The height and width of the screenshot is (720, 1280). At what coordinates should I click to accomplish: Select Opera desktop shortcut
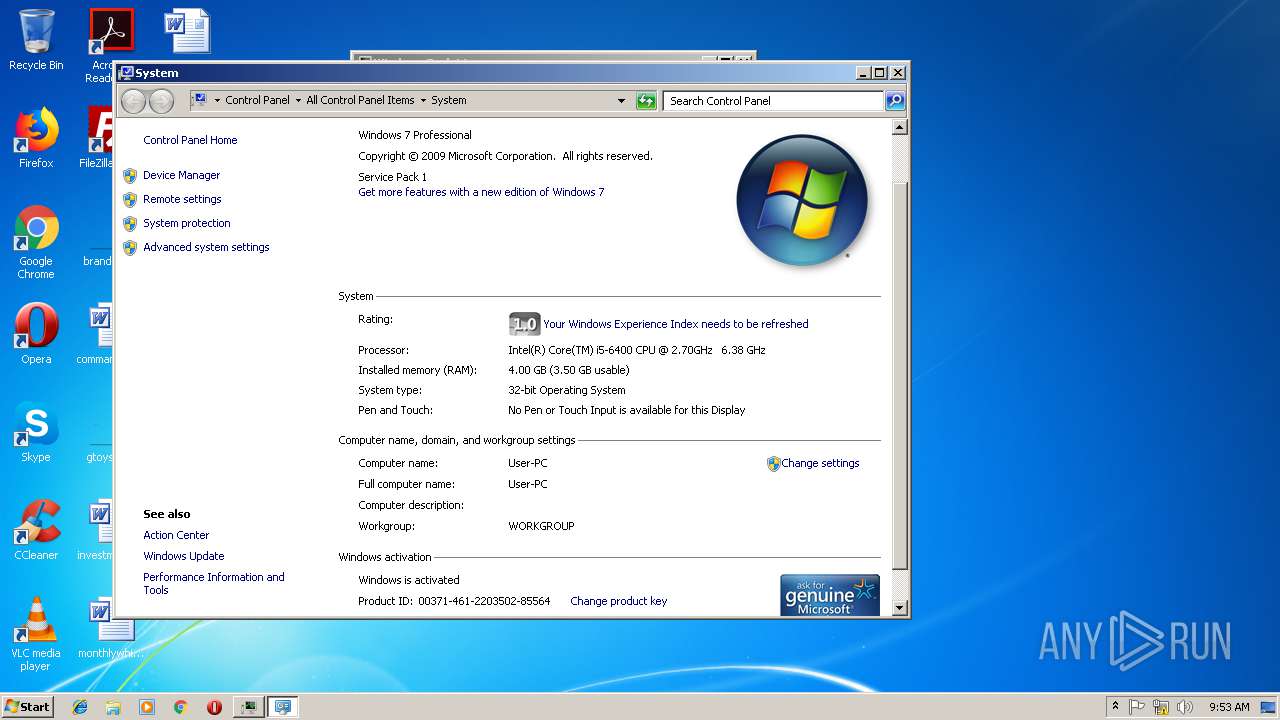click(x=36, y=334)
